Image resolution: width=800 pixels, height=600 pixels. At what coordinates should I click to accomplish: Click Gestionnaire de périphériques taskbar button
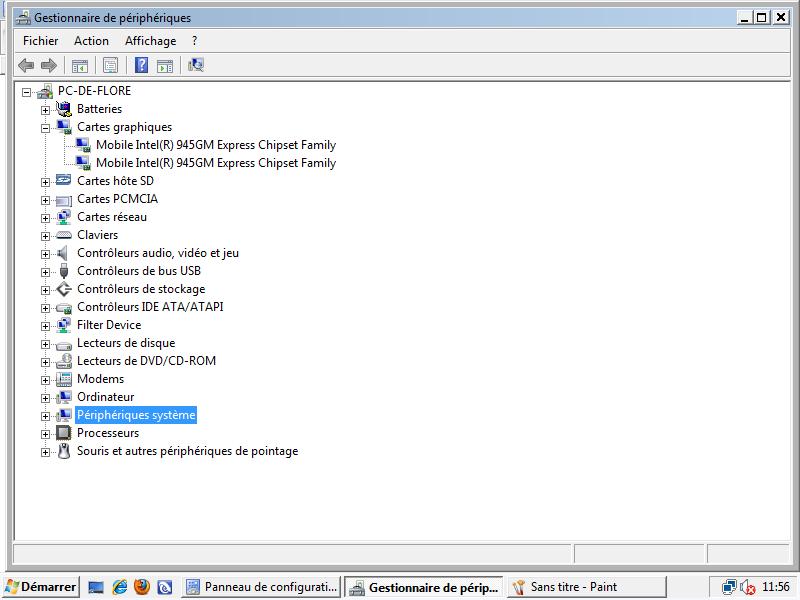tap(424, 587)
